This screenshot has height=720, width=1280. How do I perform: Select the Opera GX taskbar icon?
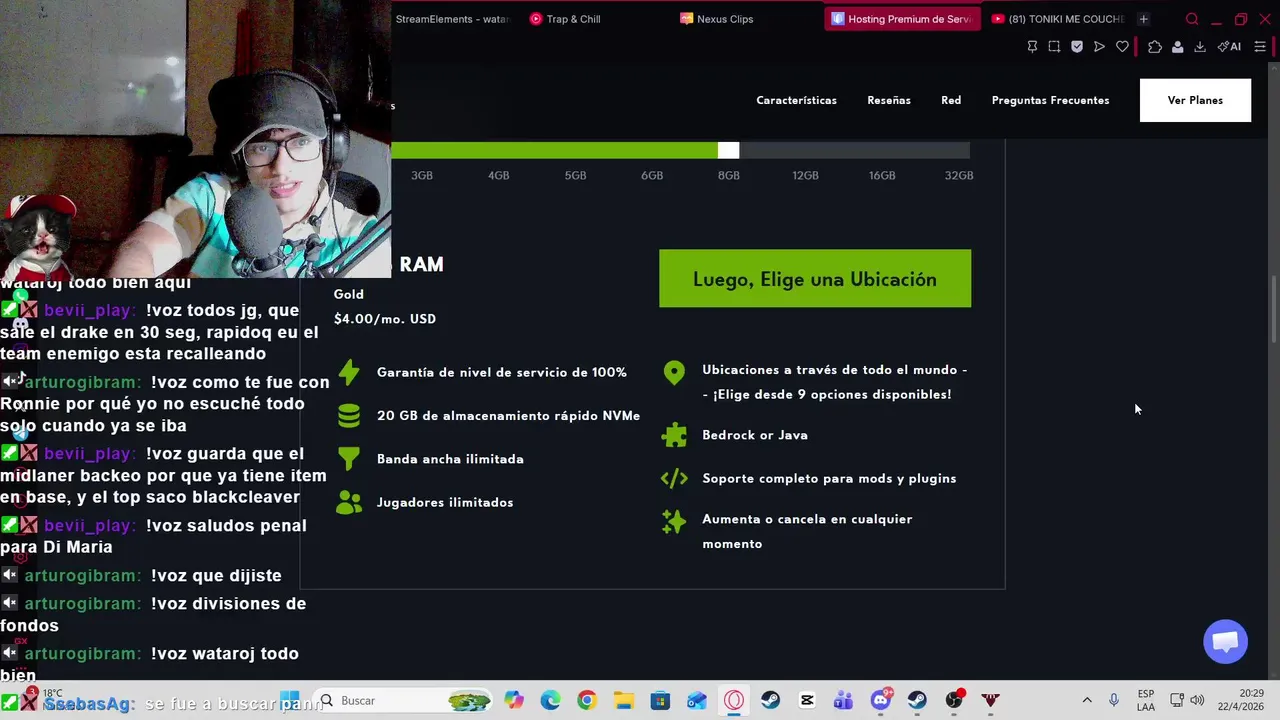coord(734,700)
